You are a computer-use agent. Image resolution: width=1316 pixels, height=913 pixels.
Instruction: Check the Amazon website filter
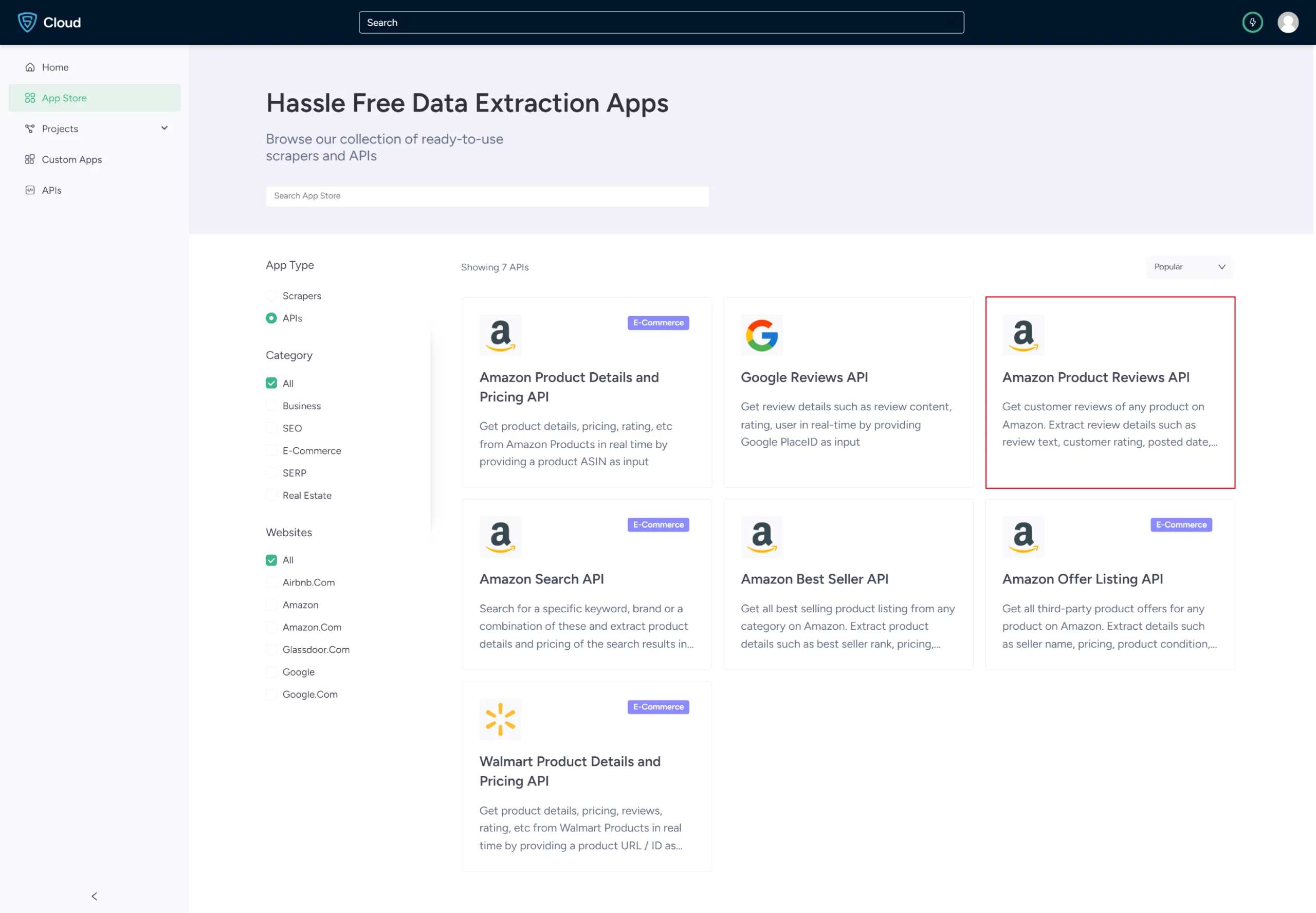(271, 605)
